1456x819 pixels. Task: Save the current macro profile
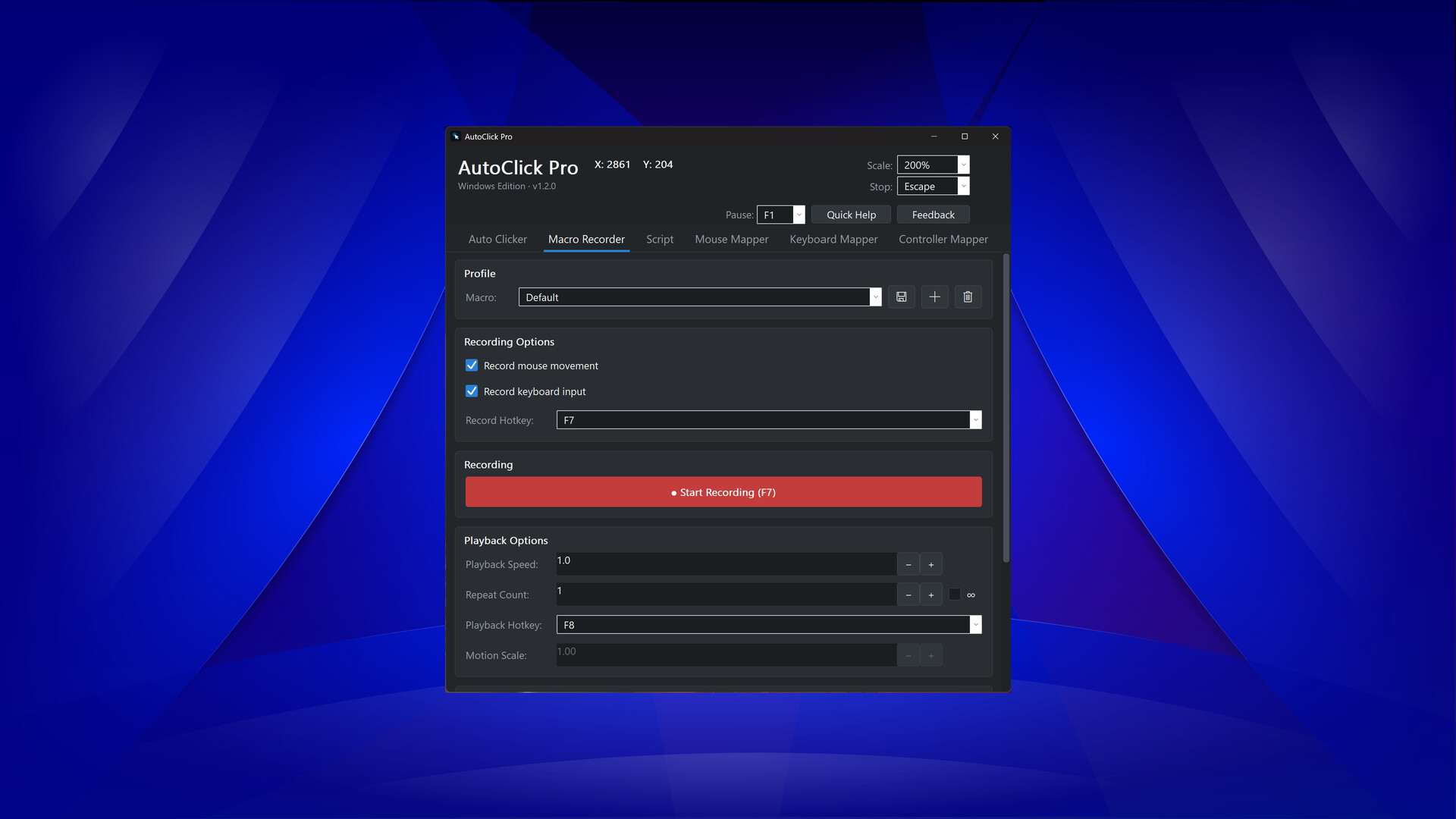[901, 297]
